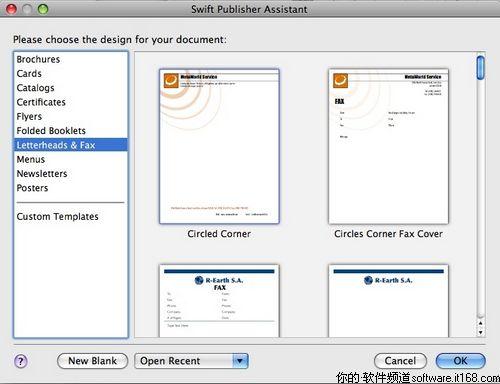Confirm with the OK button
Screen dimensions: 500x384
click(x=460, y=361)
